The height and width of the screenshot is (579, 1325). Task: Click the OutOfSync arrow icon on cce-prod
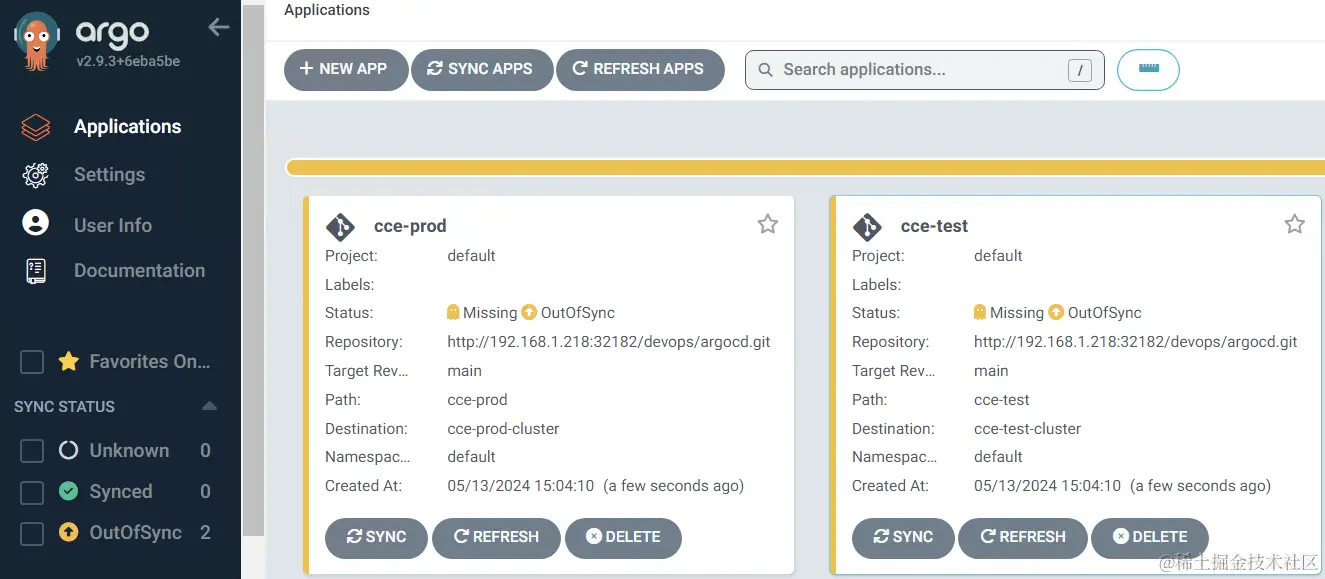[529, 312]
